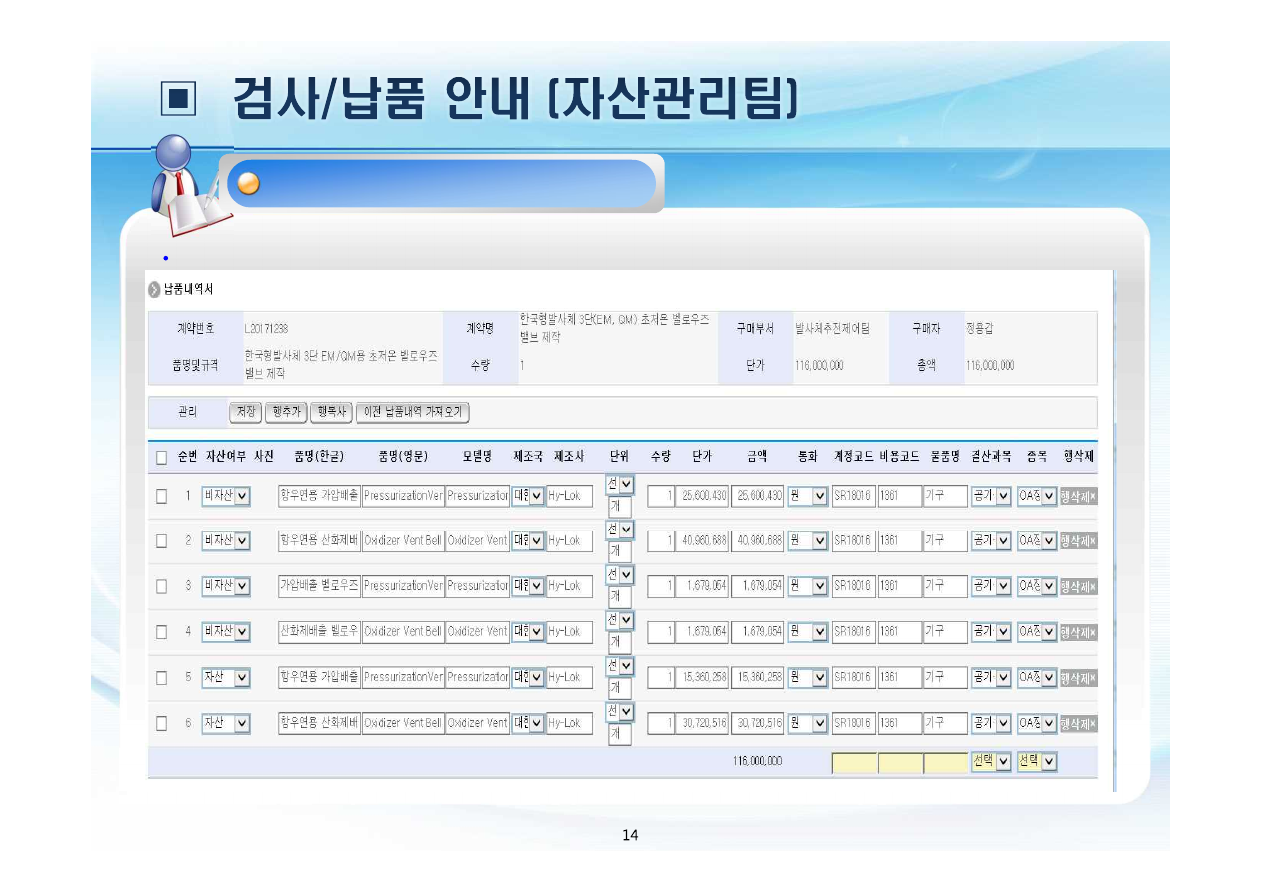Tick the select-all checkbox in table header
1262x893 pixels.
click(161, 457)
